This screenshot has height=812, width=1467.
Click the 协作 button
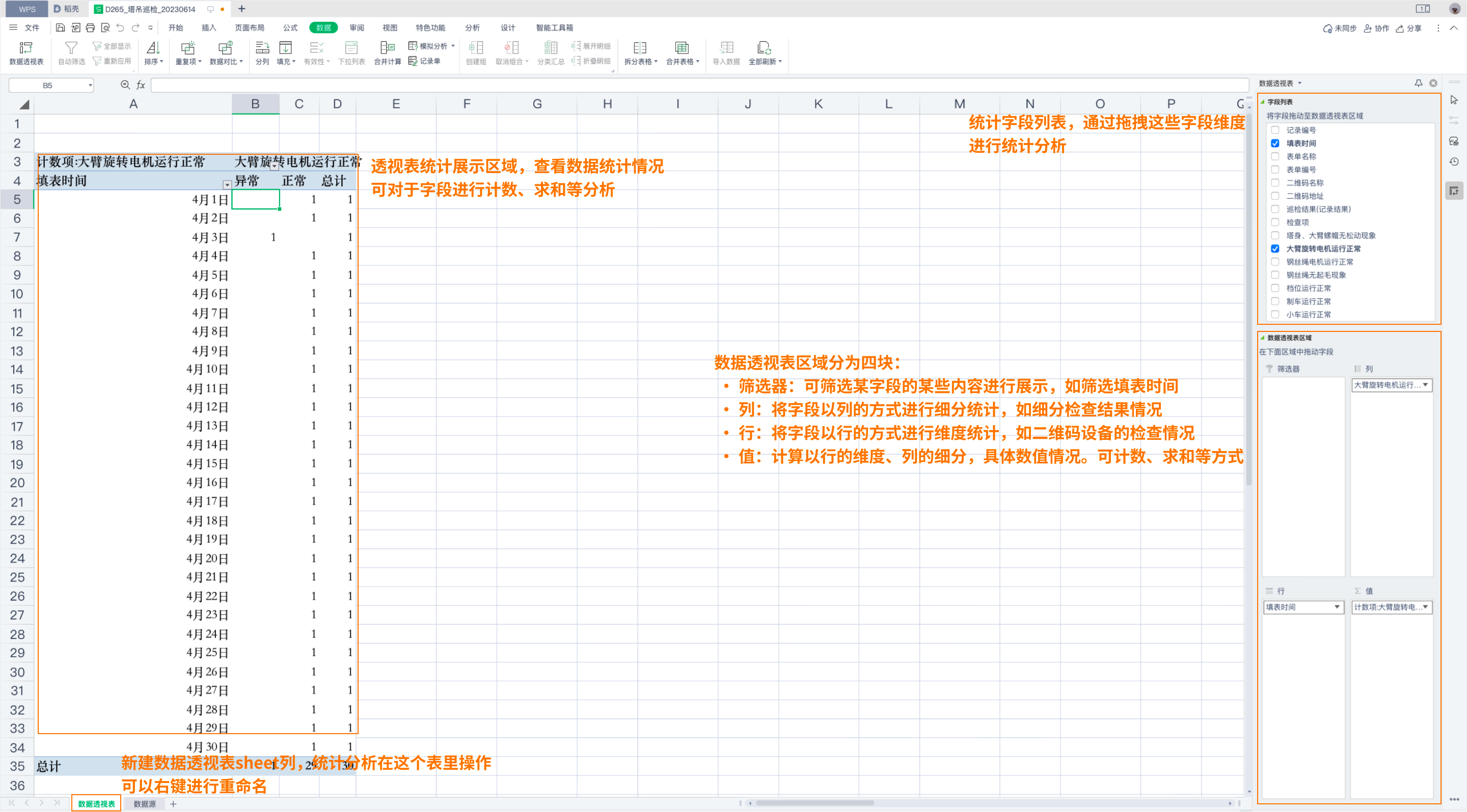click(x=1377, y=28)
